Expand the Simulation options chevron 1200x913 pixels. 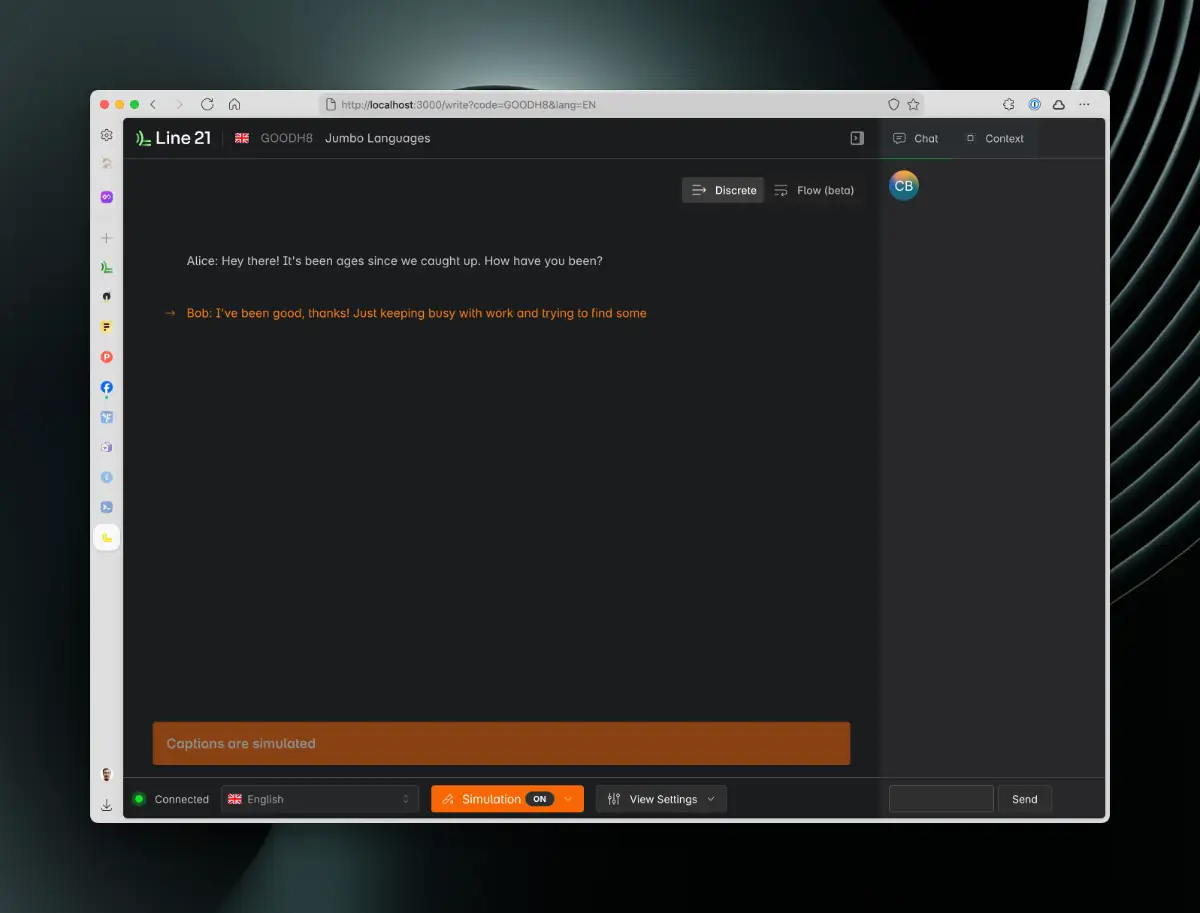pyautogui.click(x=569, y=799)
